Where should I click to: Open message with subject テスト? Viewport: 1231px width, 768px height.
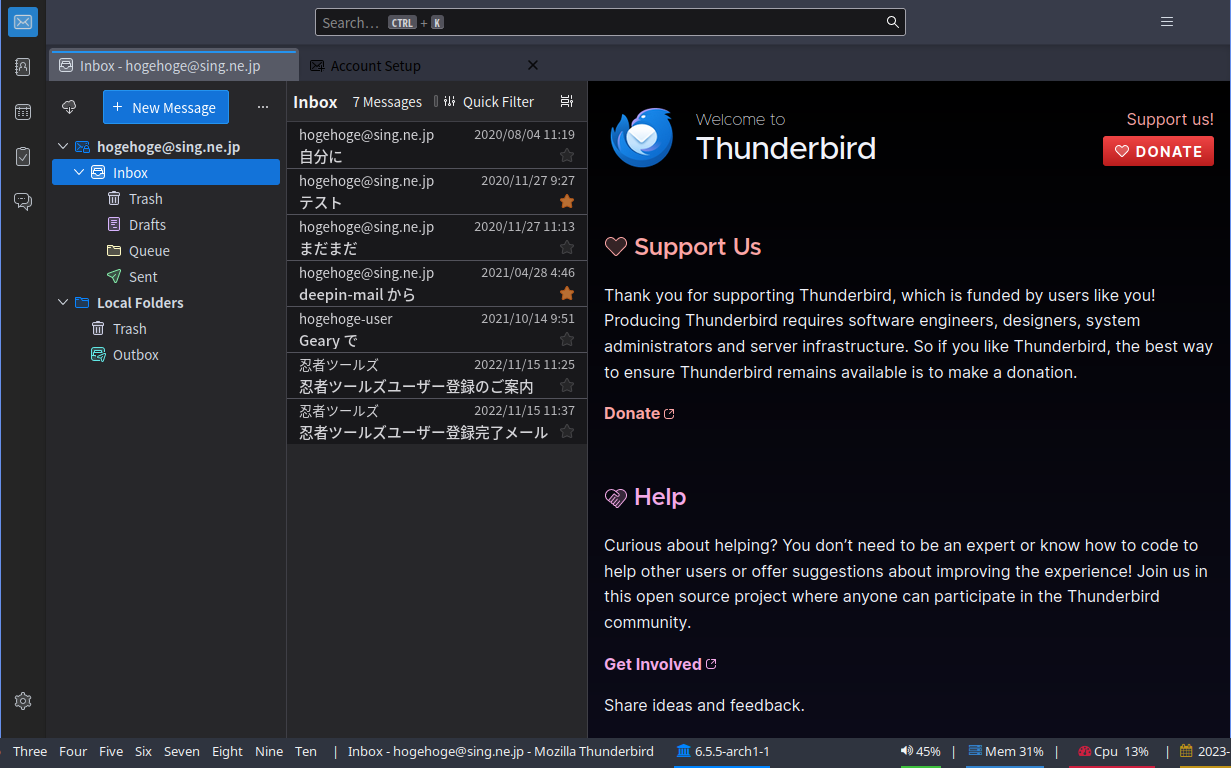(x=437, y=192)
